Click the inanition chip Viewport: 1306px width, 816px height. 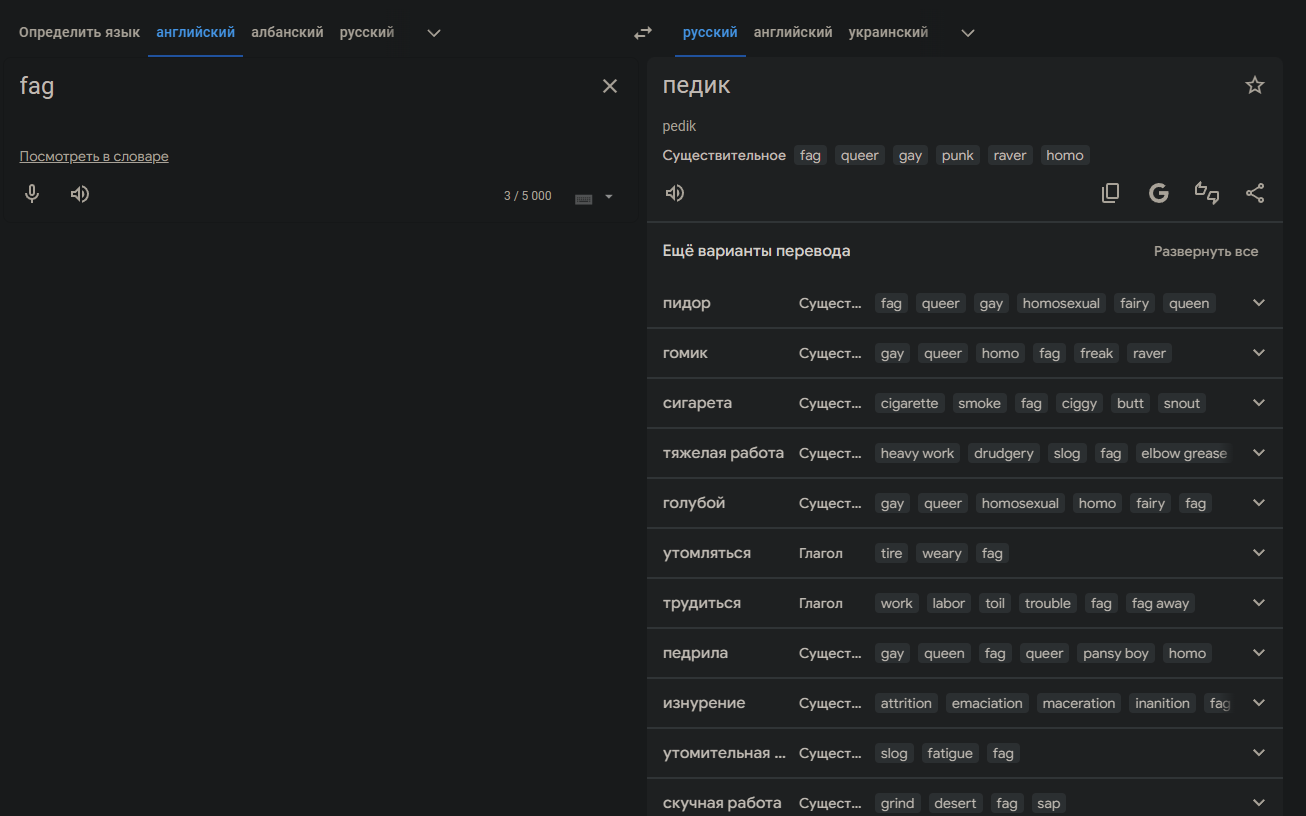click(1162, 703)
